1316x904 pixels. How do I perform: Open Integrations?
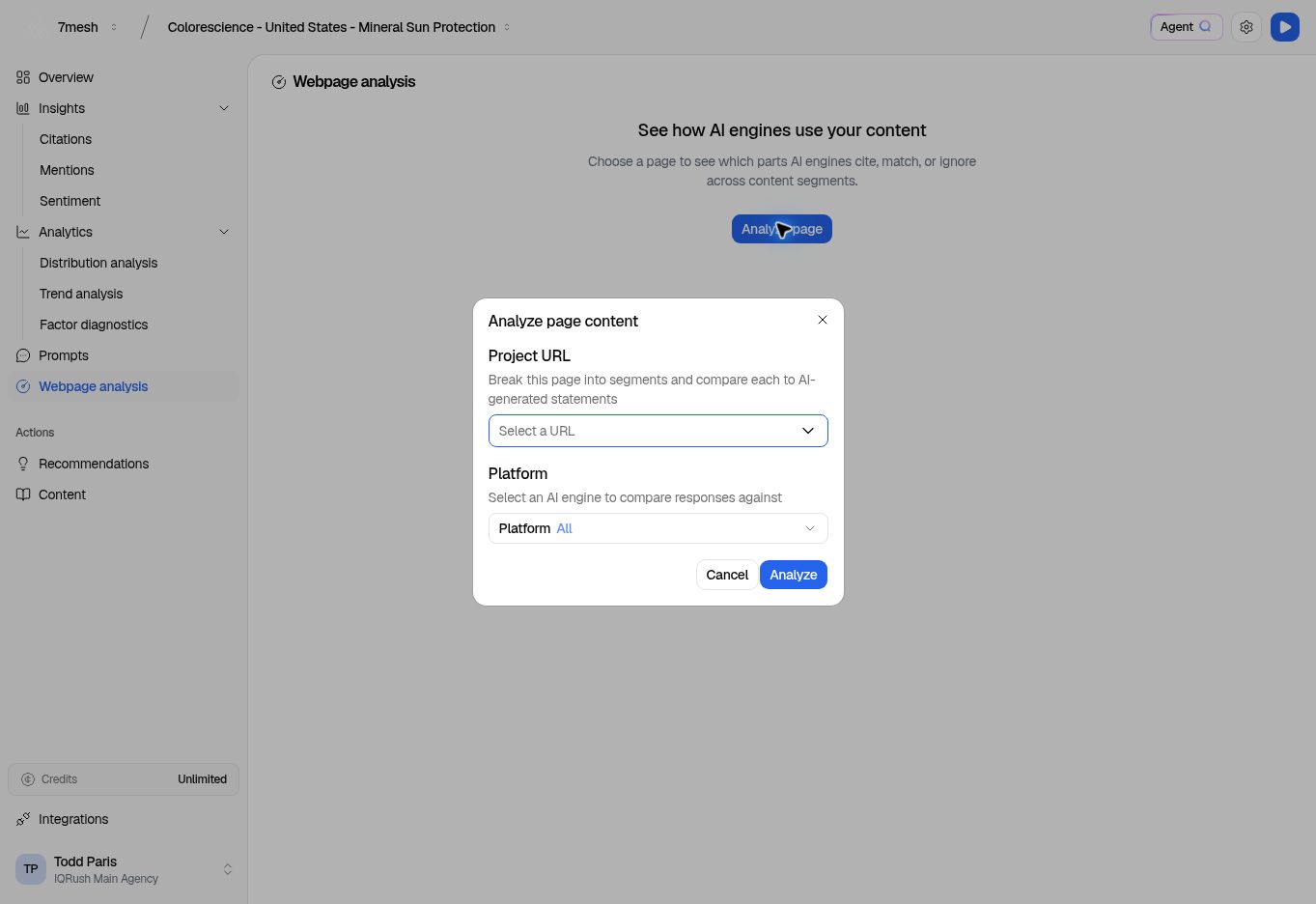tap(73, 819)
